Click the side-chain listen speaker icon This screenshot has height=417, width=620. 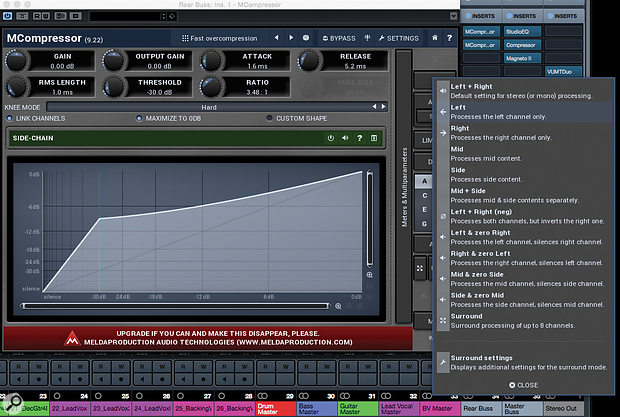point(345,138)
